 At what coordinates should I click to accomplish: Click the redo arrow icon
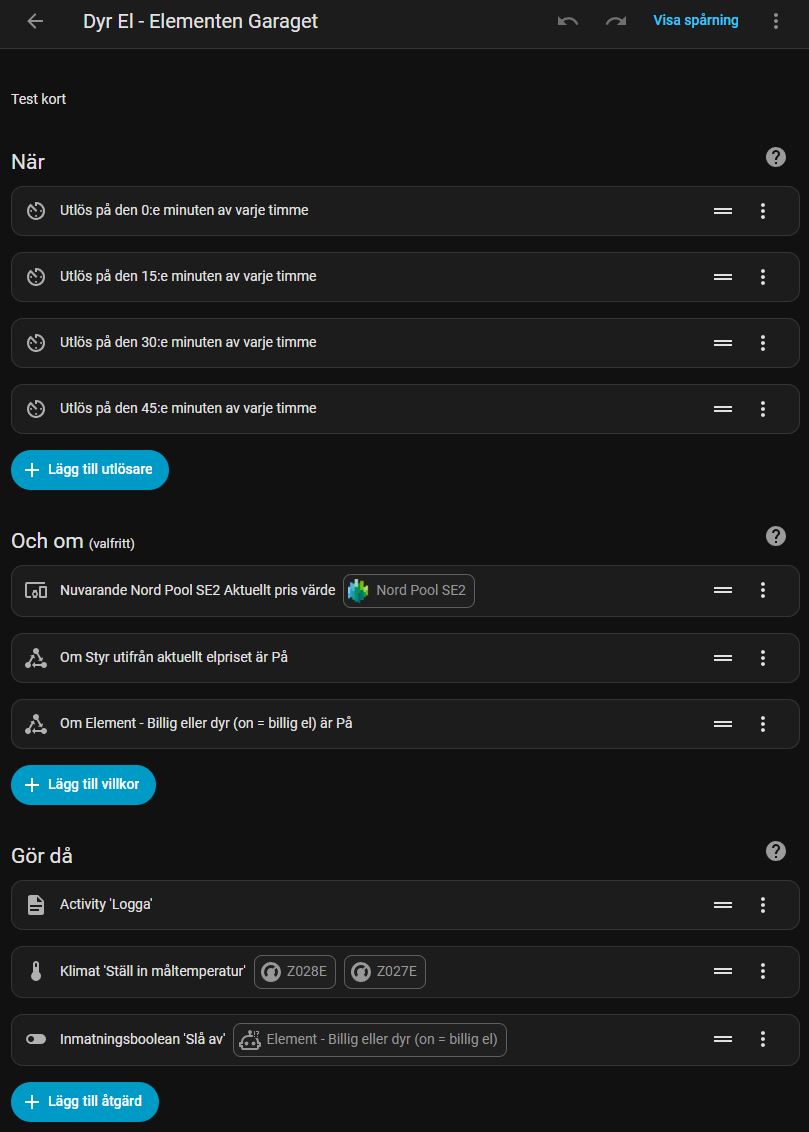[616, 21]
